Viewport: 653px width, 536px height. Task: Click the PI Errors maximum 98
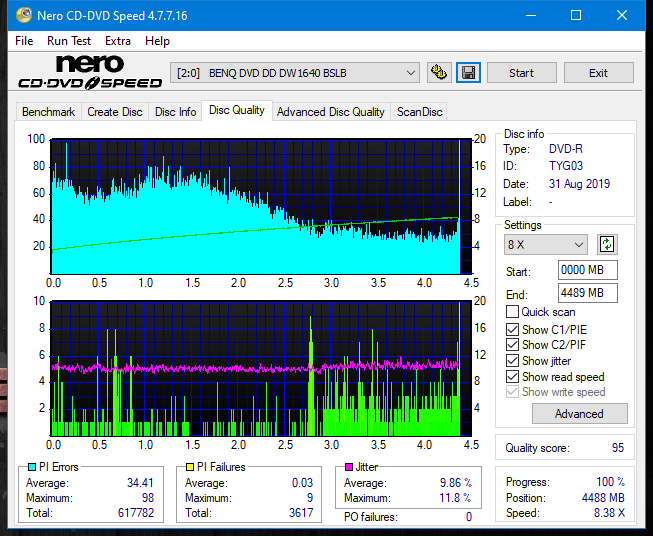(148, 498)
